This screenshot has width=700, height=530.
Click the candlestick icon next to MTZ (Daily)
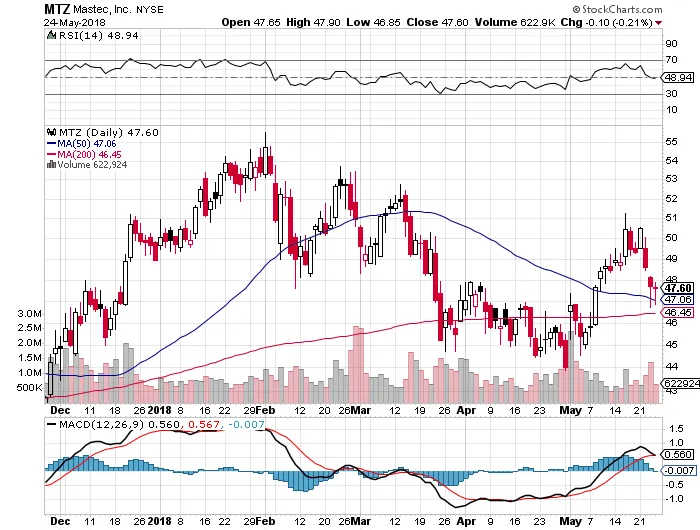[x=51, y=132]
